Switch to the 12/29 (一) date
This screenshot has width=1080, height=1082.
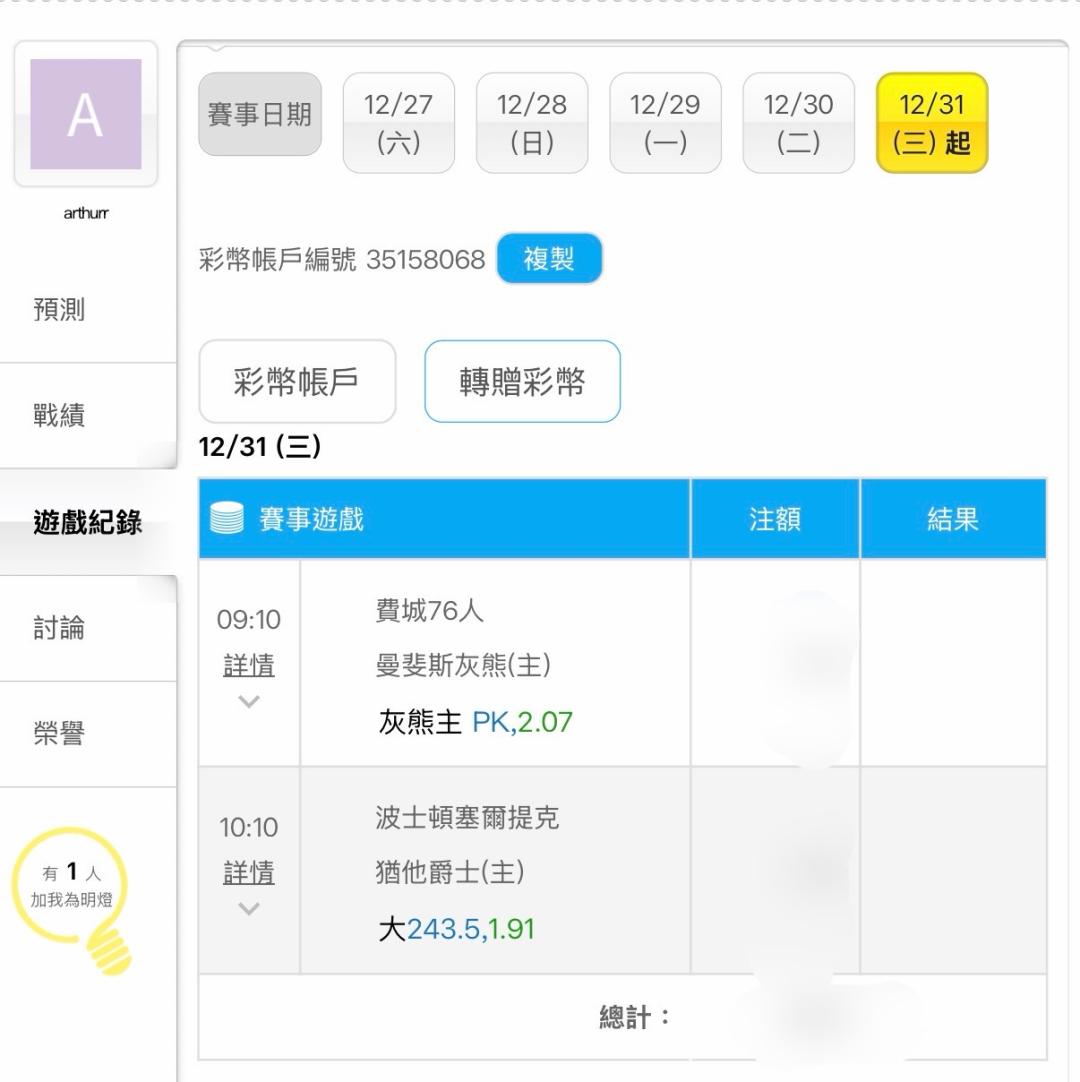tap(665, 123)
